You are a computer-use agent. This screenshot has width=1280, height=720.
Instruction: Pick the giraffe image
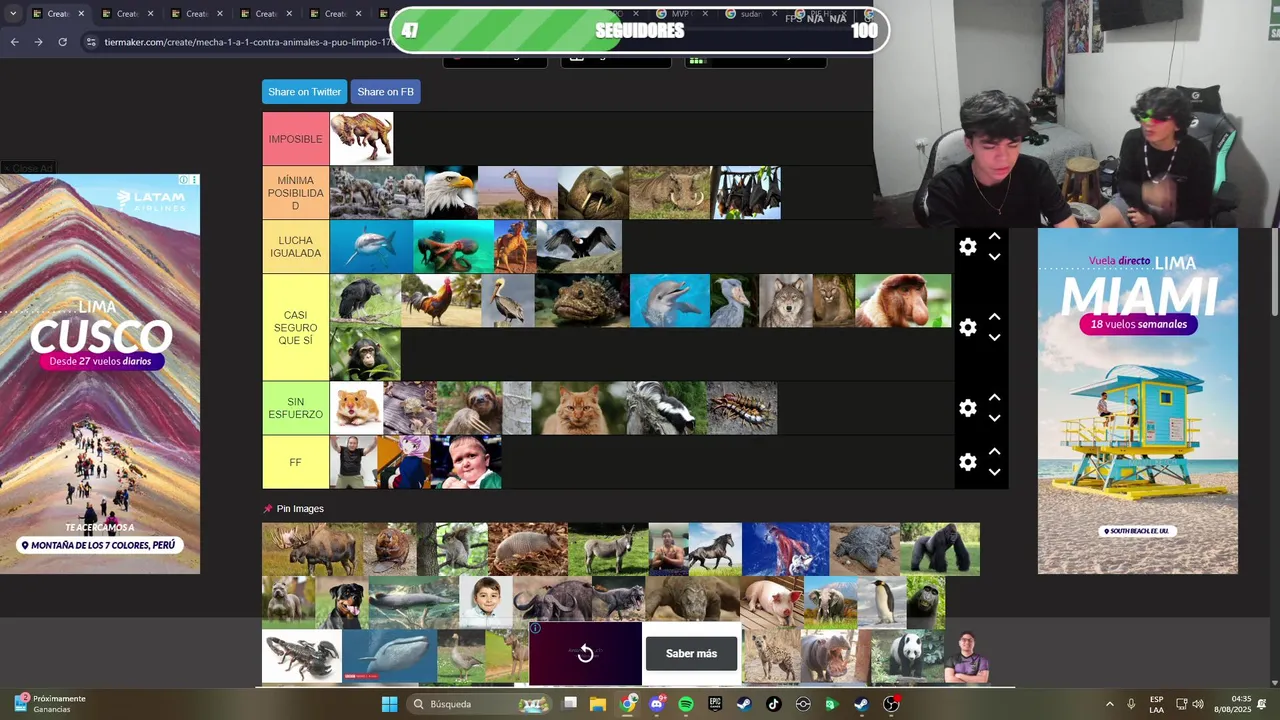tap(518, 193)
